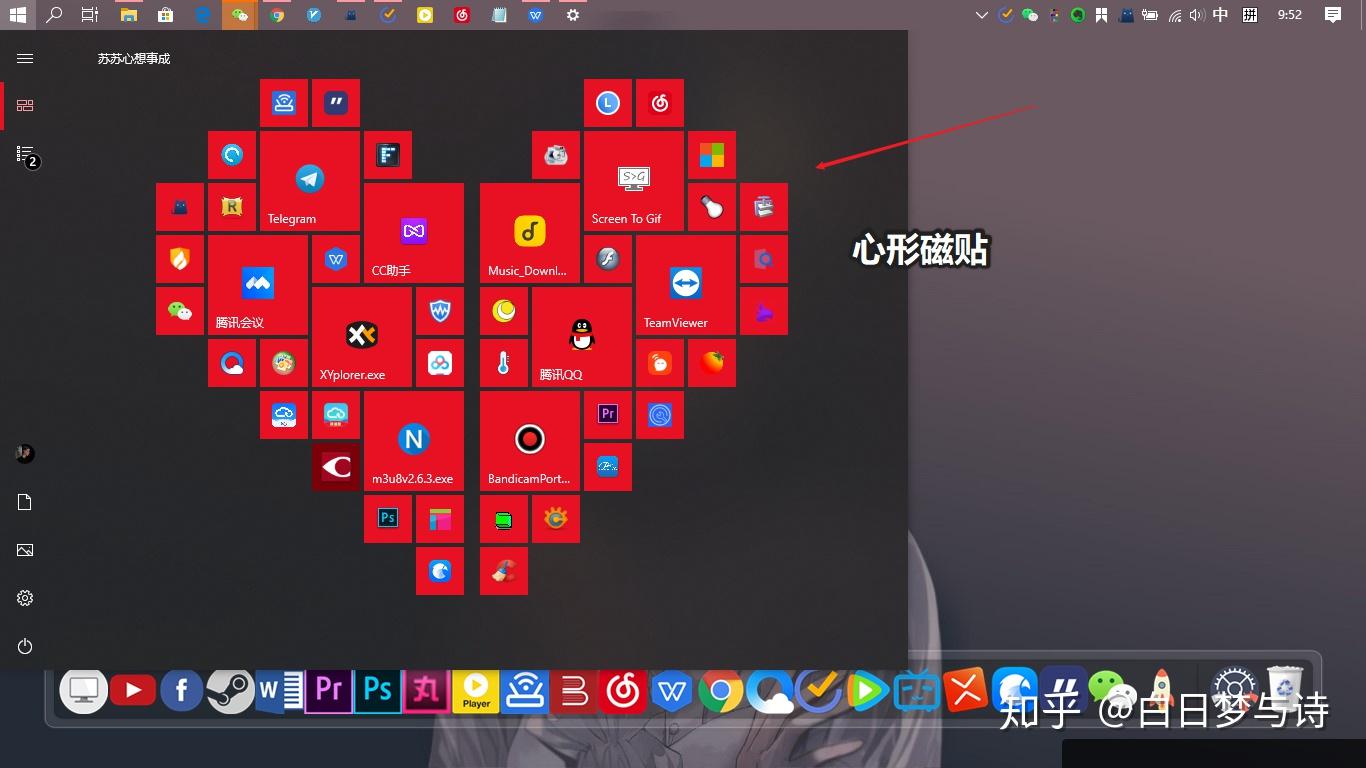The image size is (1366, 768).
Task: Open the Power options menu
Action: point(25,647)
